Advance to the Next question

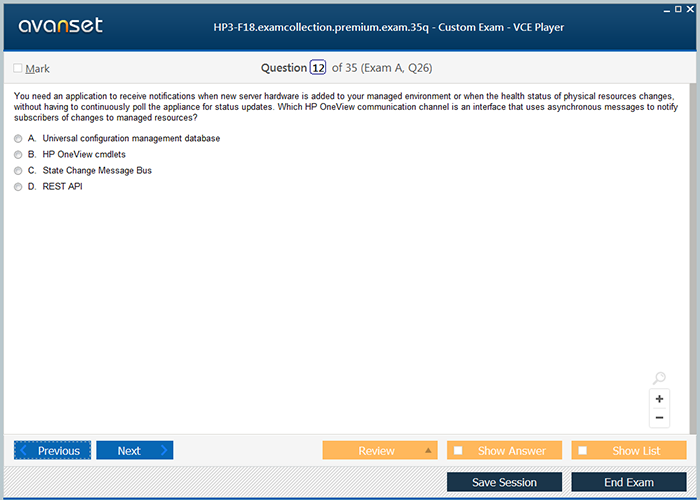[x=134, y=451]
